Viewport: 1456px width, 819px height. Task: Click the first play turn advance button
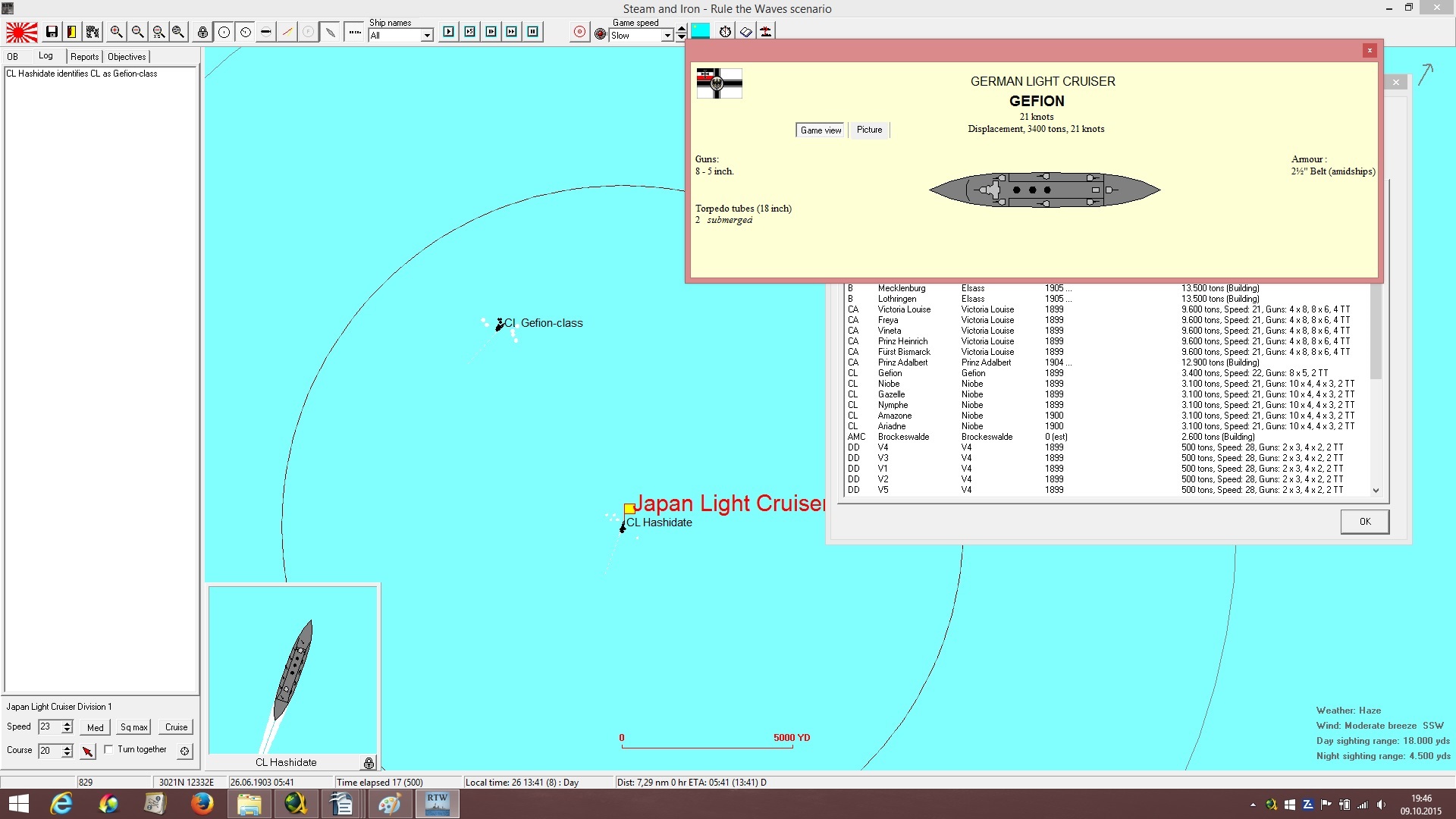coord(449,32)
